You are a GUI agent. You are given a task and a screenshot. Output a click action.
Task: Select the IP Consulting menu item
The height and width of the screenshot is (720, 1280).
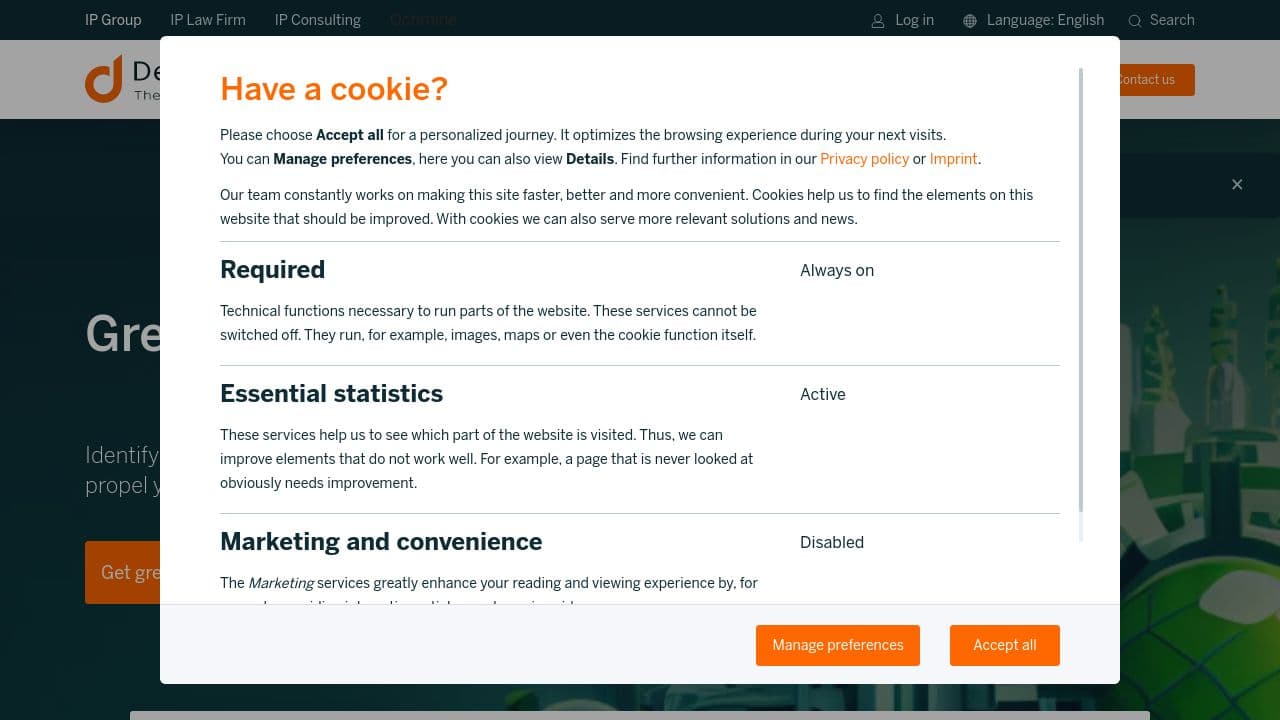pos(318,20)
